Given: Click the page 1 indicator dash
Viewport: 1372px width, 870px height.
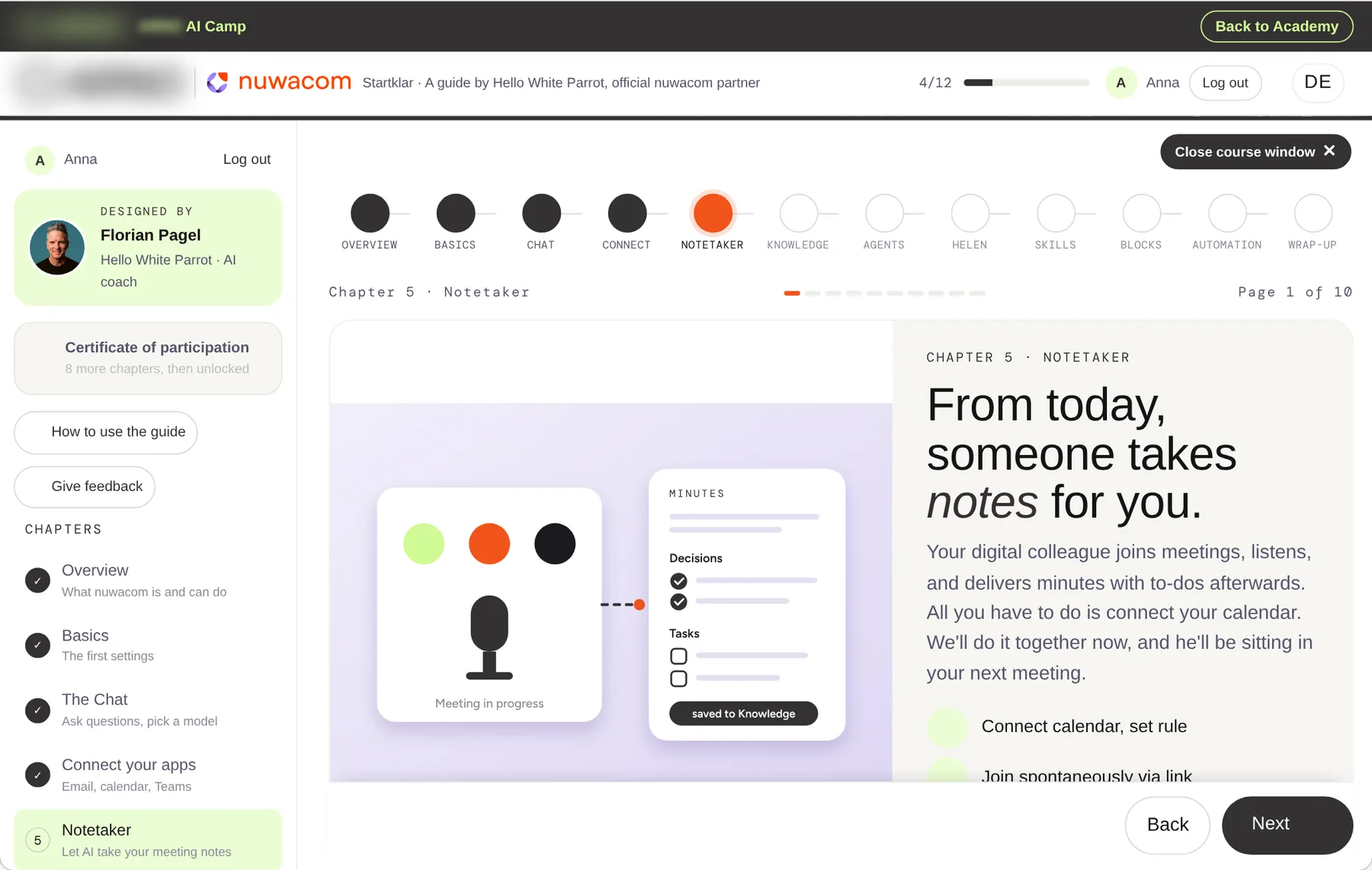Looking at the screenshot, I should pyautogui.click(x=792, y=294).
